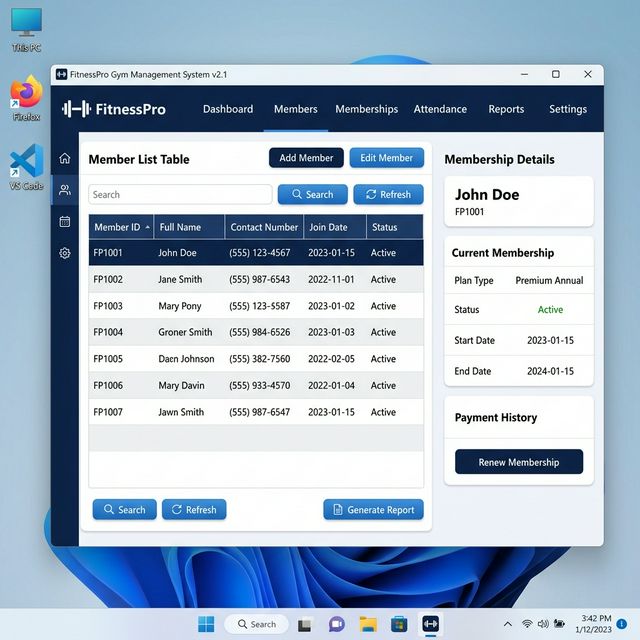Viewport: 640px width, 640px height.
Task: Select the Mary Pony row
Action: pyautogui.click(x=256, y=306)
